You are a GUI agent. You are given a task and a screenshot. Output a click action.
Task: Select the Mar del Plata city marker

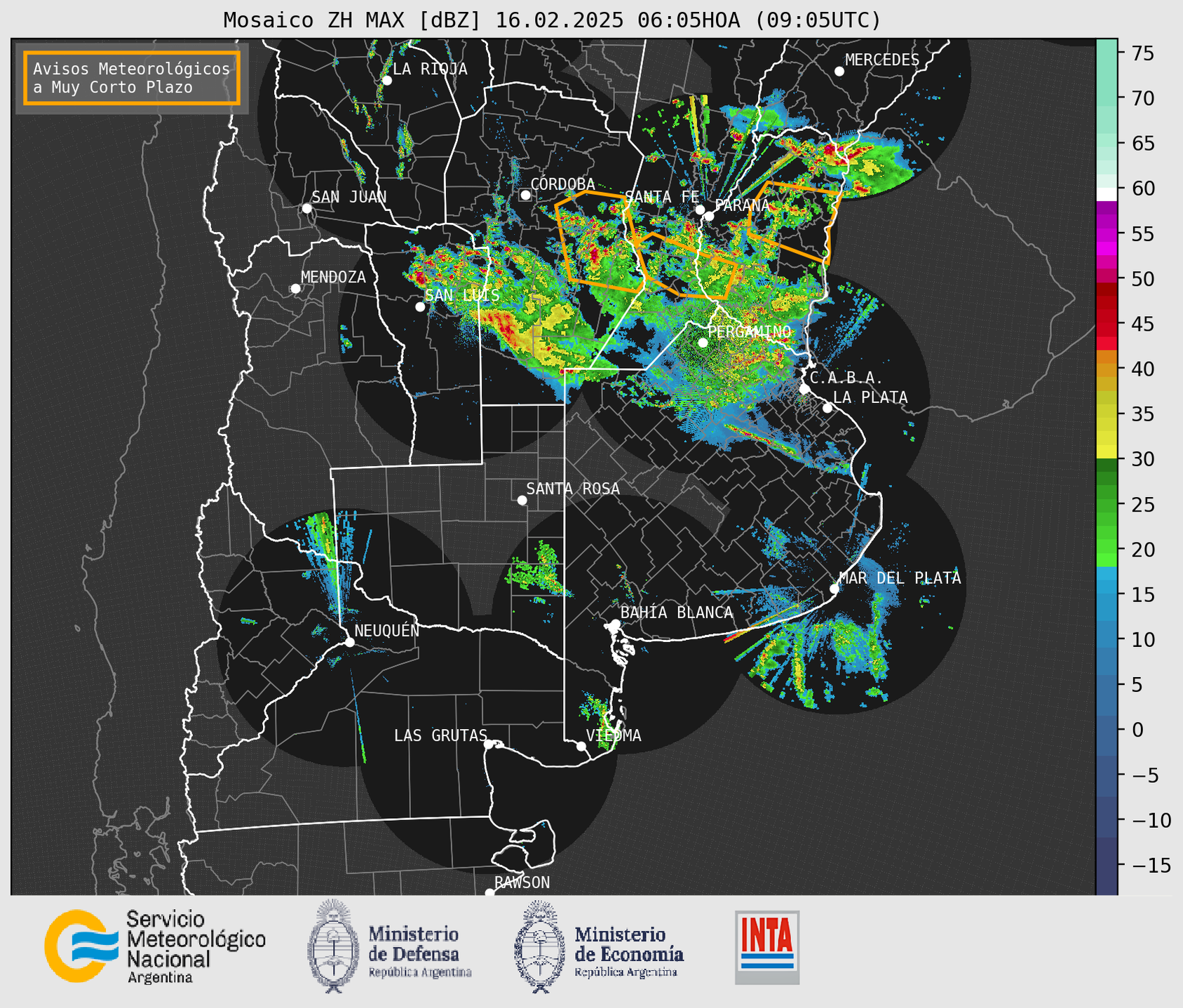pyautogui.click(x=834, y=589)
